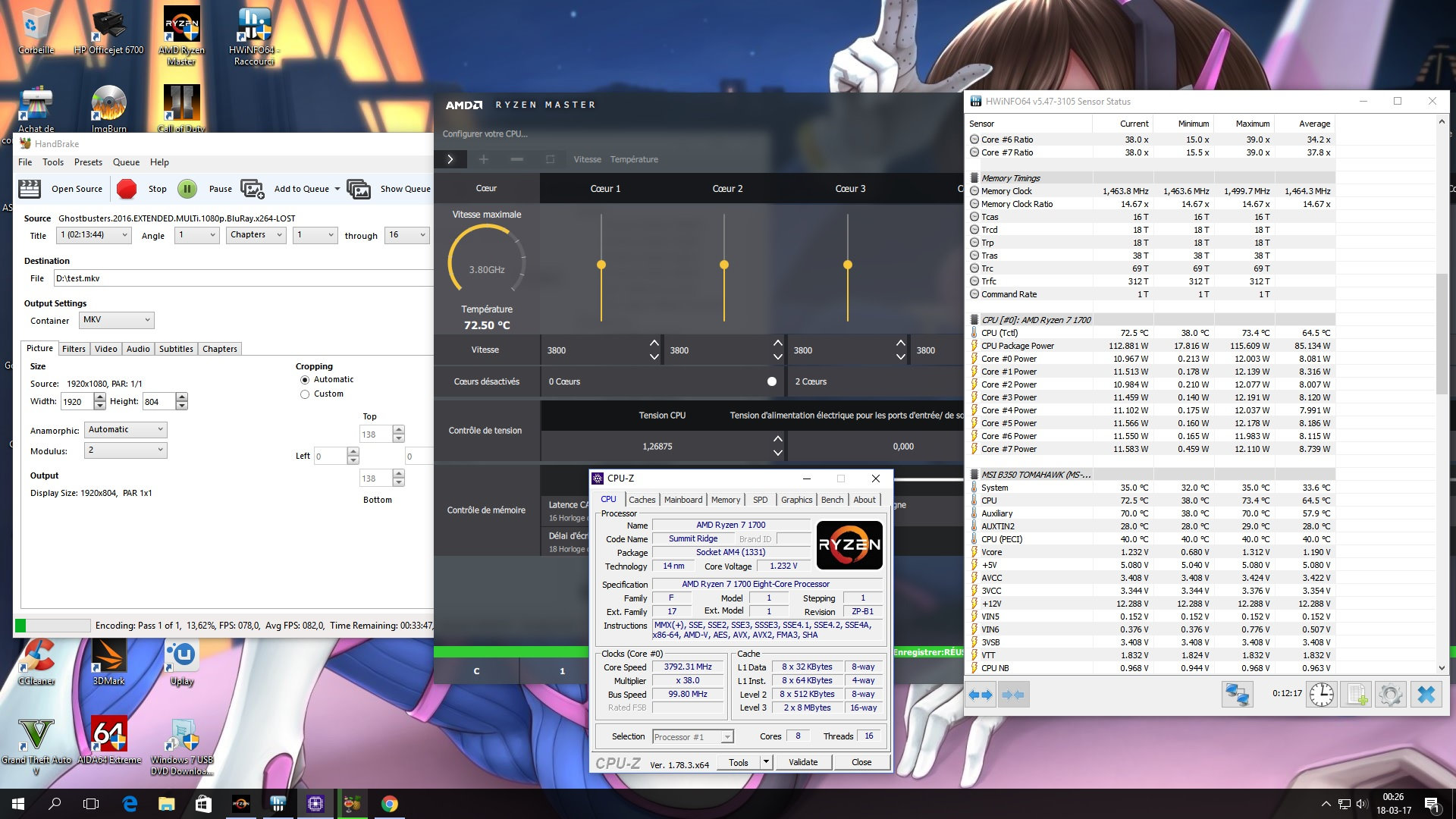The height and width of the screenshot is (819, 1456).
Task: Open HandBrake Tools menu
Action: point(53,162)
